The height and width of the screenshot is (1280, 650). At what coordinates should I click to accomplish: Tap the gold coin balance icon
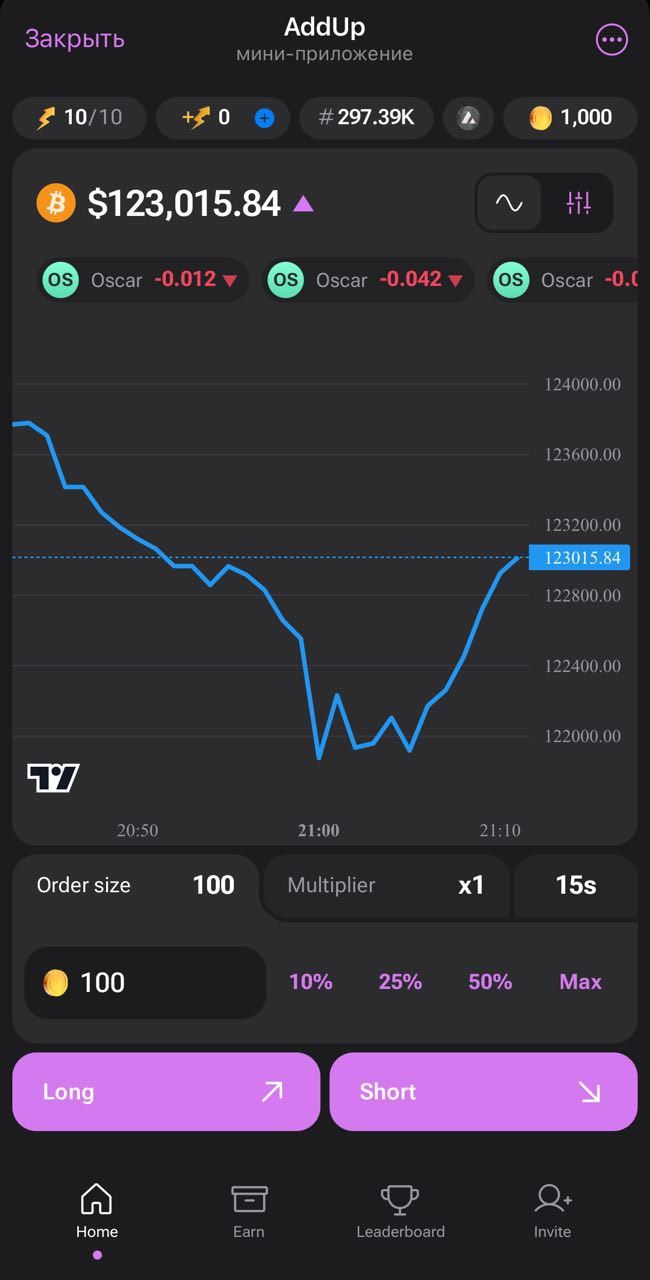tap(540, 118)
